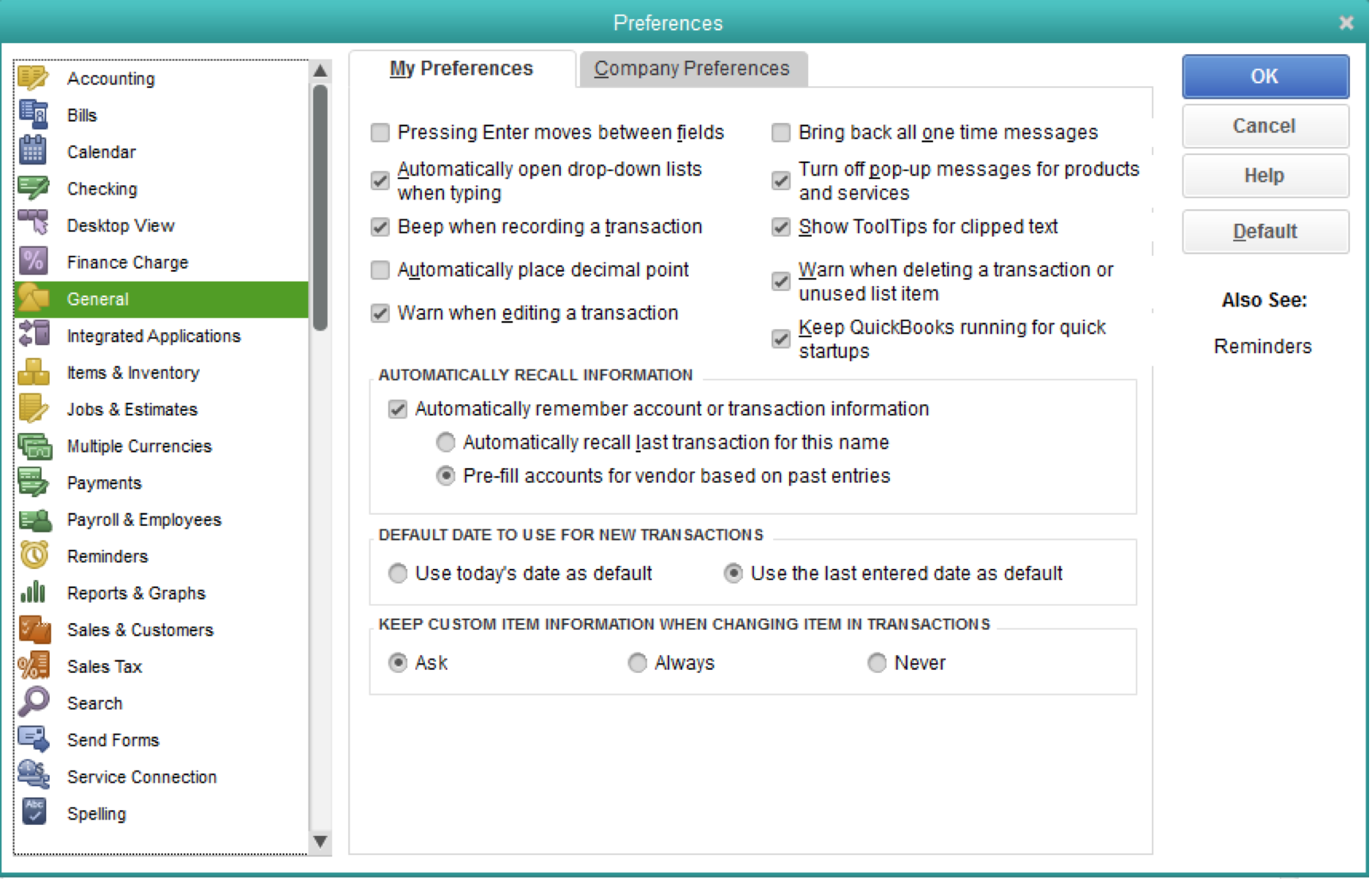Open the Reminders link under Also See
The width and height of the screenshot is (1372, 879).
tap(1262, 346)
